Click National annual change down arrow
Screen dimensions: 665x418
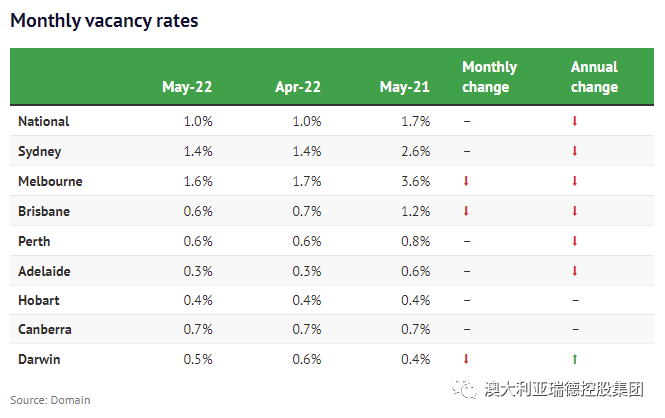pos(575,121)
